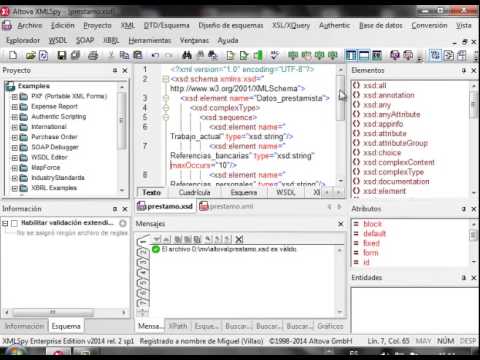This screenshot has width=480, height=360.
Task: Select message tab number 2
Action: click(x=143, y=253)
